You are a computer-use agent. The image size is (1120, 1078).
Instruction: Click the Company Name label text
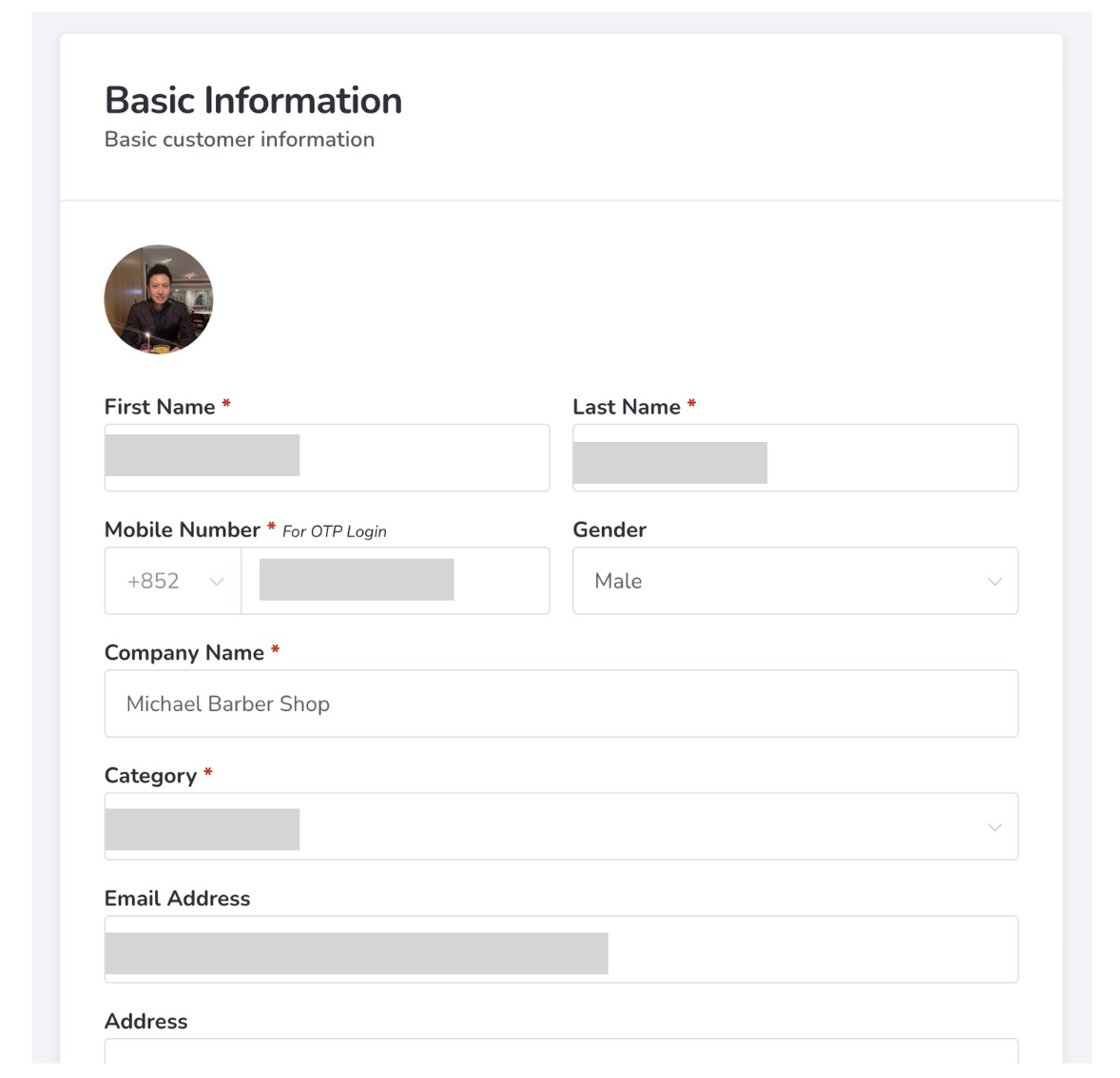(x=184, y=652)
